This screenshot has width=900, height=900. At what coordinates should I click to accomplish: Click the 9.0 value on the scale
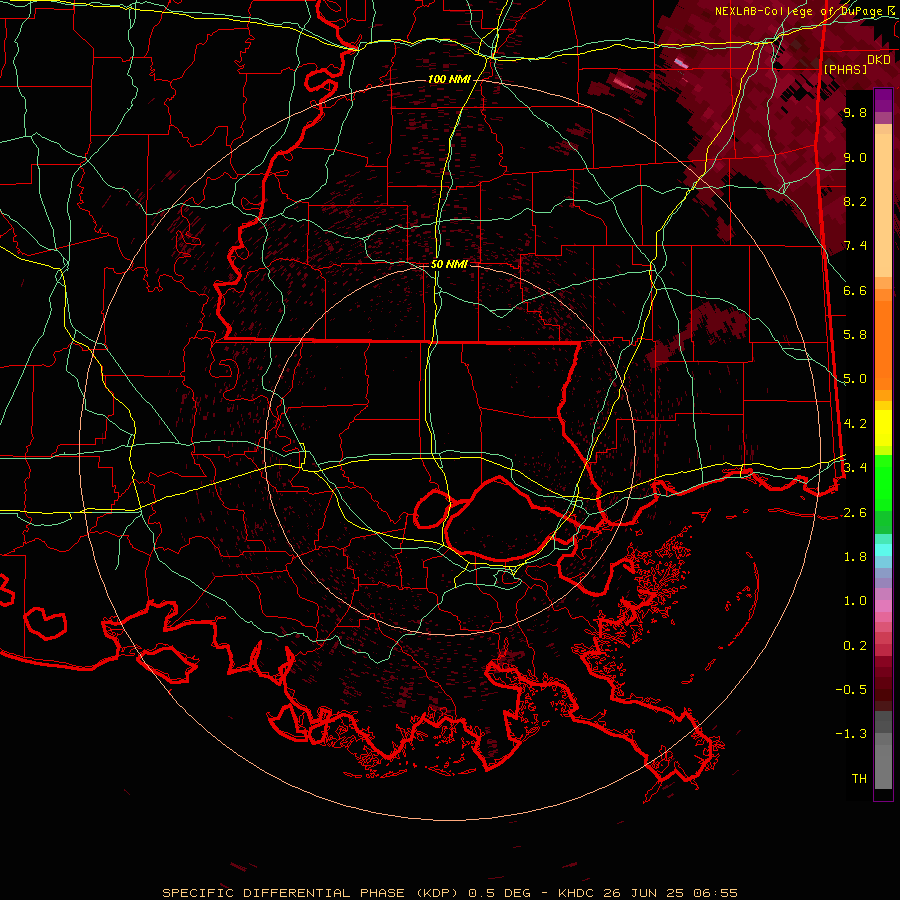(x=855, y=157)
